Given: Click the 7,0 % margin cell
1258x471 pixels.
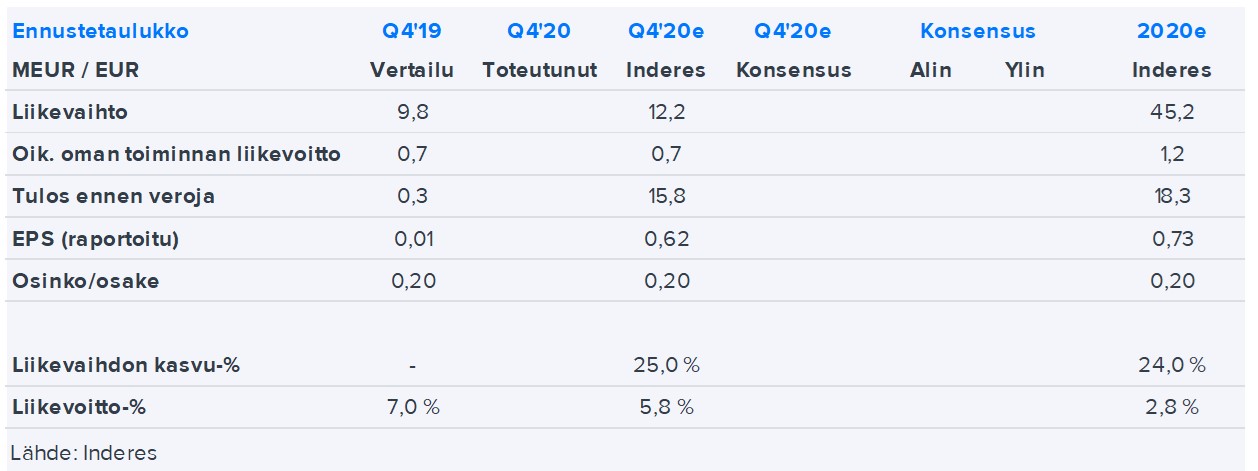Looking at the screenshot, I should pyautogui.click(x=411, y=407).
